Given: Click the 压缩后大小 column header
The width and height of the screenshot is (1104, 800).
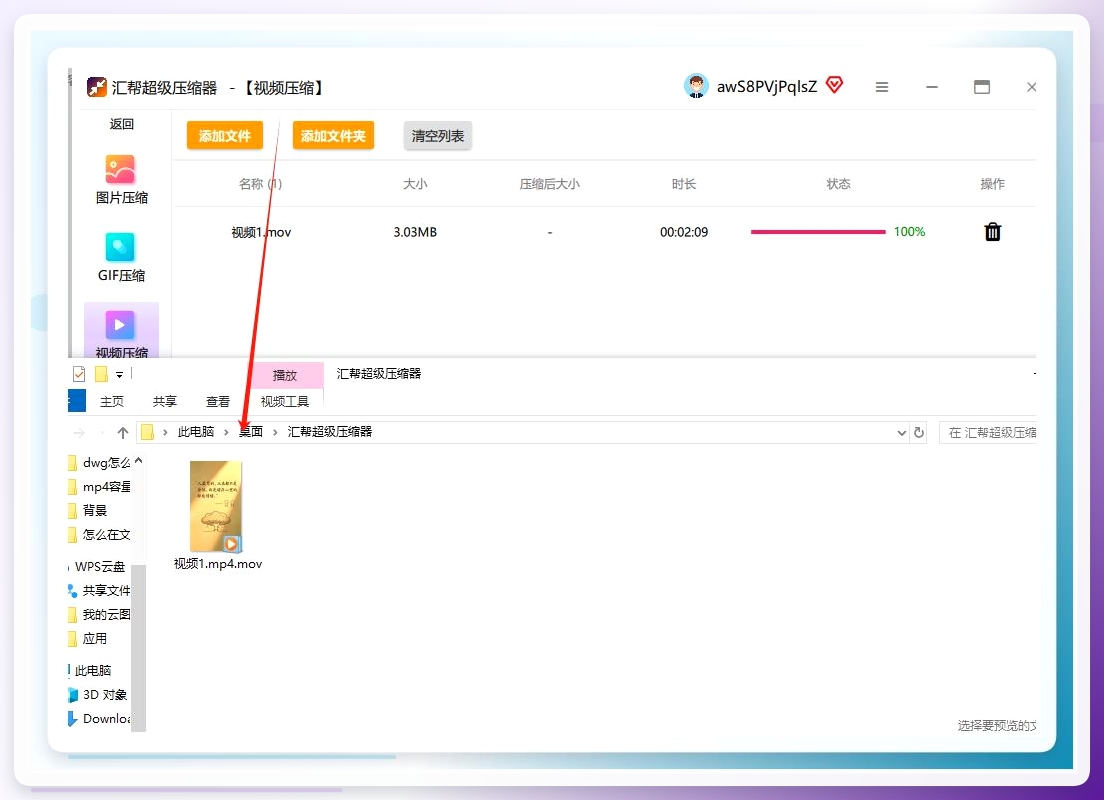Looking at the screenshot, I should (549, 184).
